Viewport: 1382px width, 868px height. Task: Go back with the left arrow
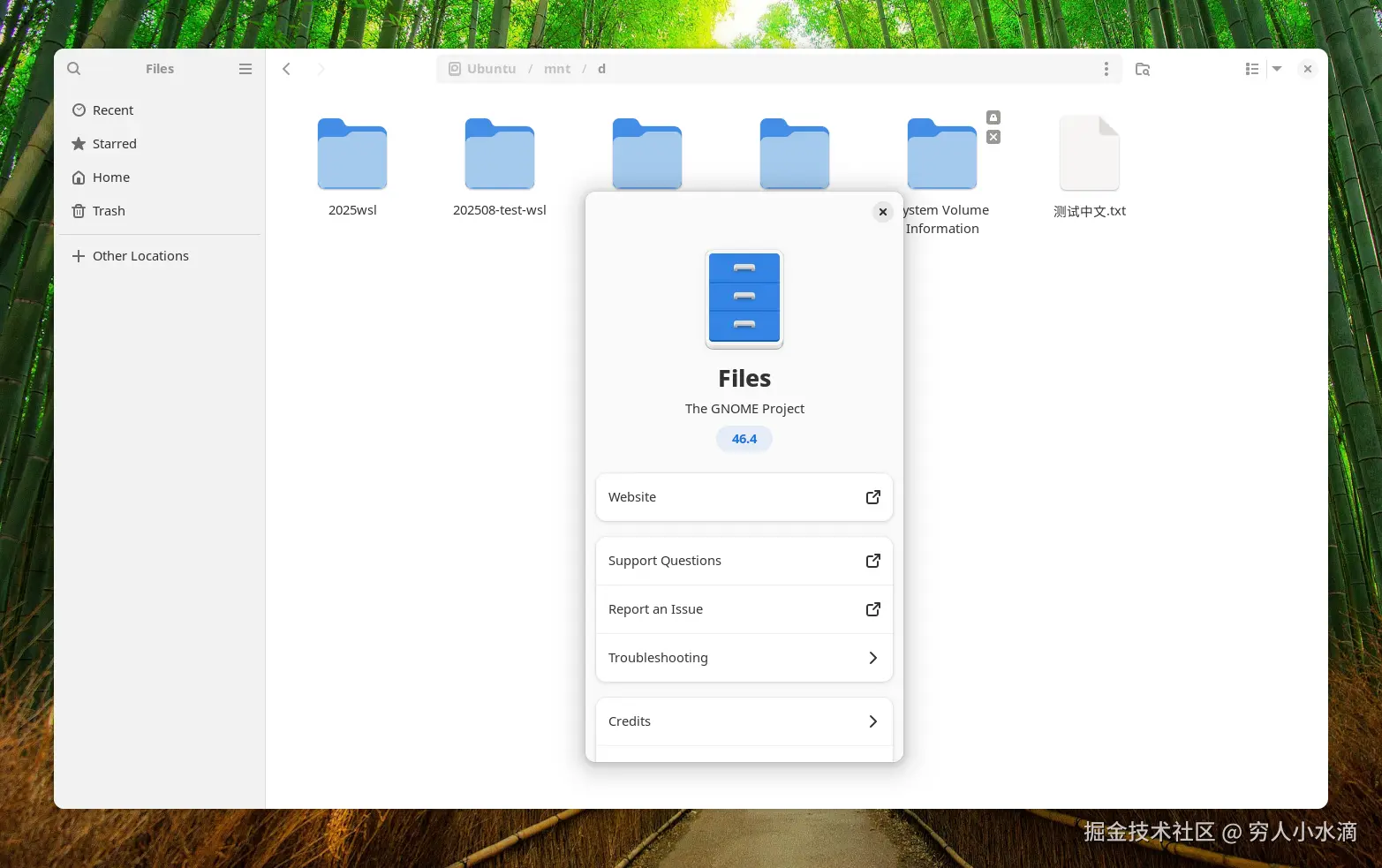286,69
